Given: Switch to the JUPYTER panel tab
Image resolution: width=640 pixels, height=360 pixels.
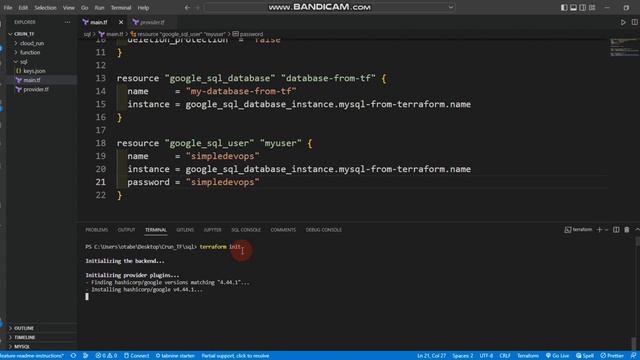Looking at the screenshot, I should [x=213, y=230].
